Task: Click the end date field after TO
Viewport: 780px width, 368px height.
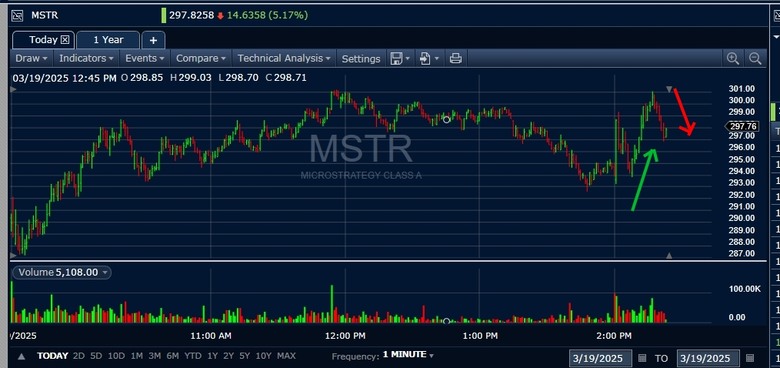Action: (x=708, y=358)
